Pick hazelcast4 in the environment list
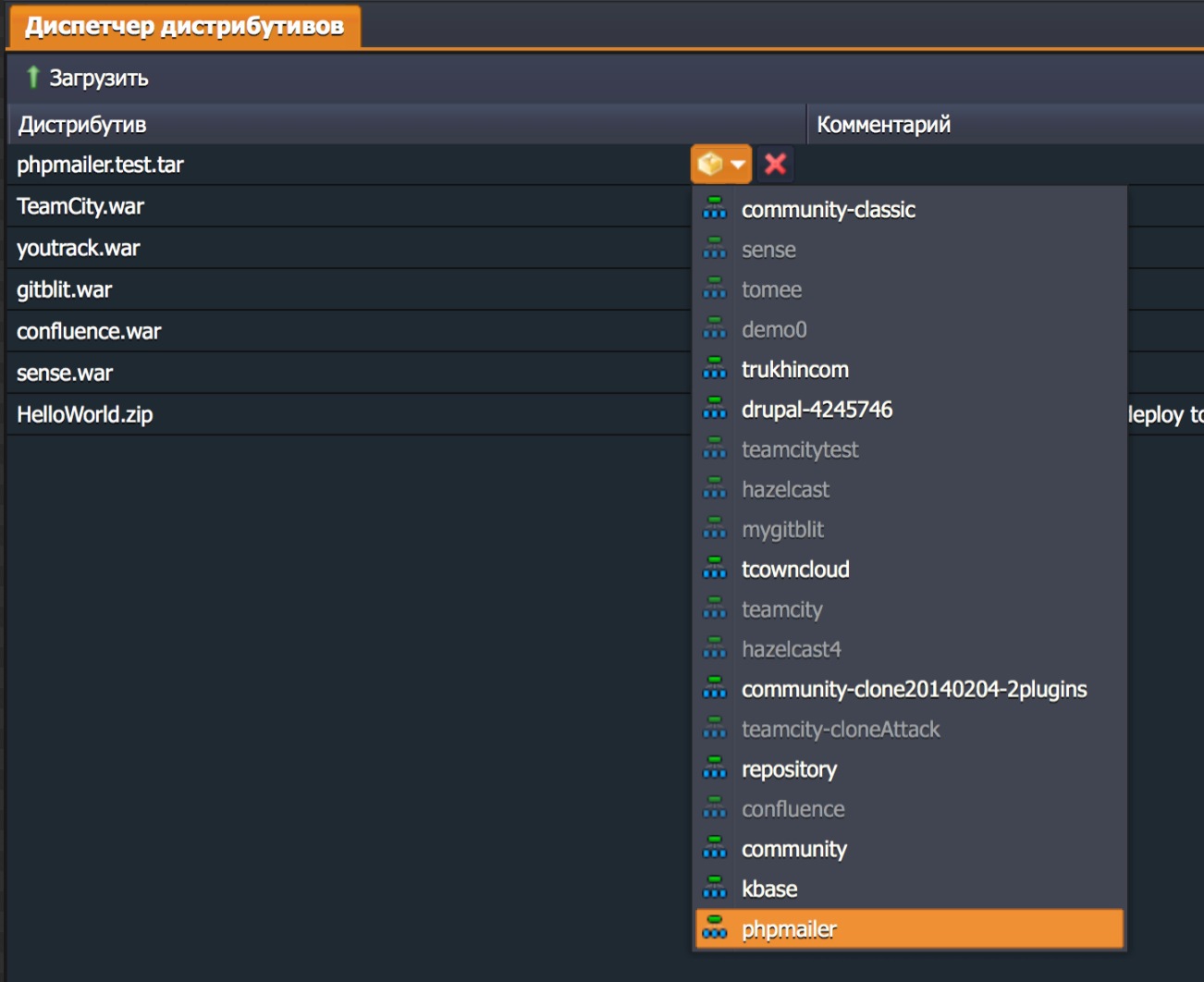 910,649
